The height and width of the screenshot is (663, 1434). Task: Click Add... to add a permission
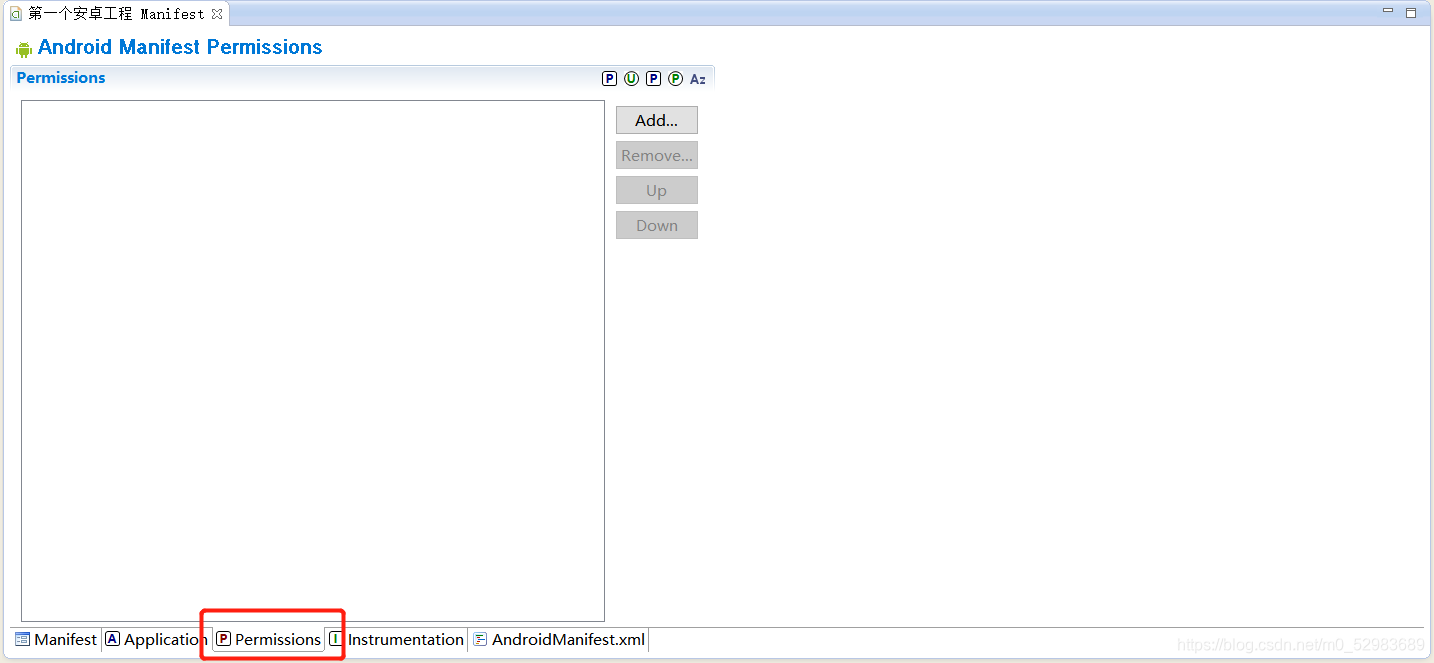coord(656,120)
